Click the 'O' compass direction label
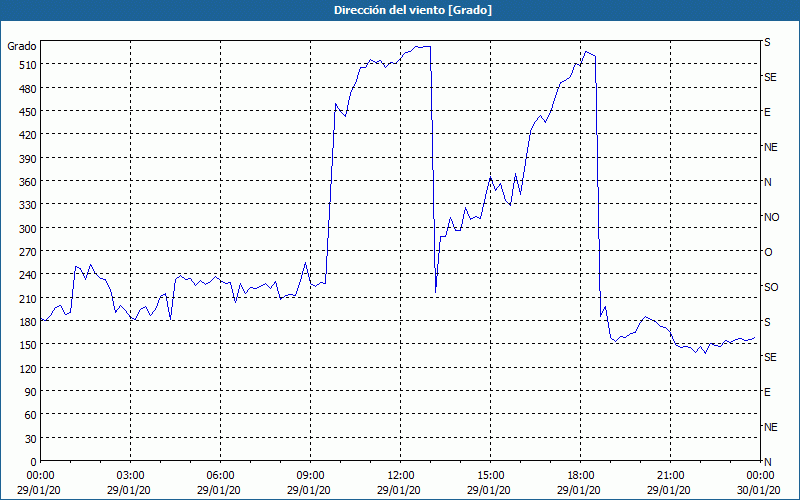This screenshot has width=800, height=500. click(x=768, y=252)
